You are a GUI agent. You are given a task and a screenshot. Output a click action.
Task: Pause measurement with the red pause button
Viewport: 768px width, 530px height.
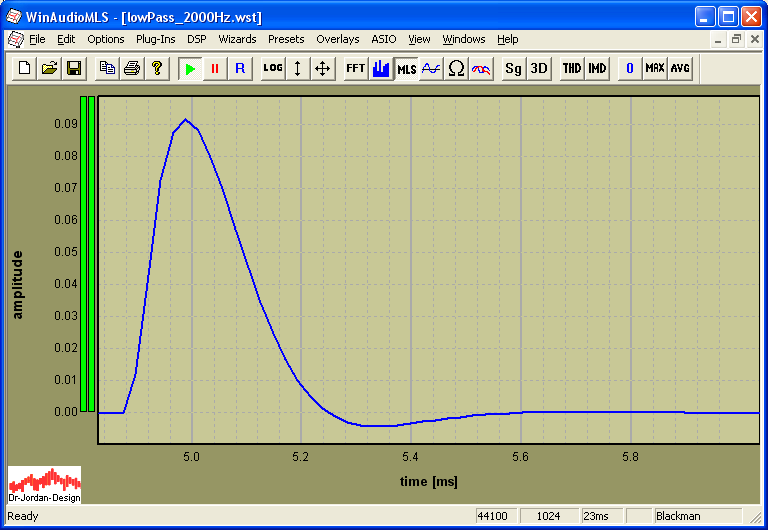214,68
